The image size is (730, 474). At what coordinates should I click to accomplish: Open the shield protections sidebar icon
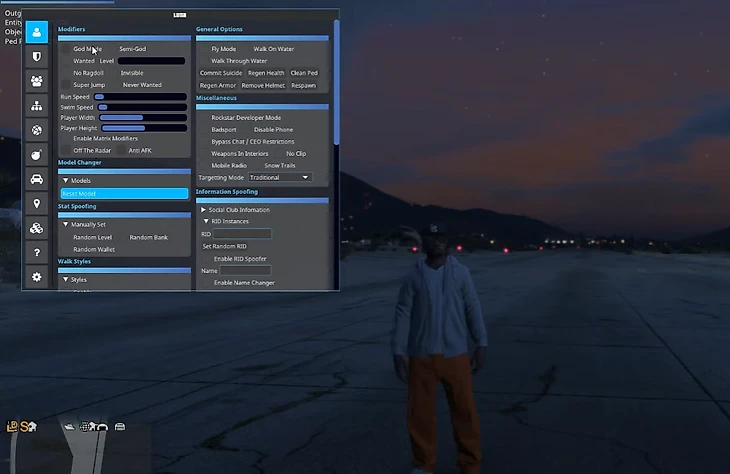[x=37, y=57]
